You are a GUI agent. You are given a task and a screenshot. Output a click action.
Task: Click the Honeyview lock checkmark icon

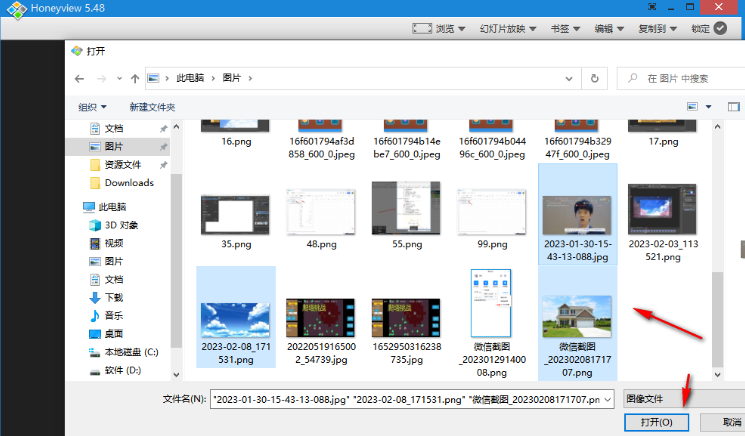click(x=720, y=29)
